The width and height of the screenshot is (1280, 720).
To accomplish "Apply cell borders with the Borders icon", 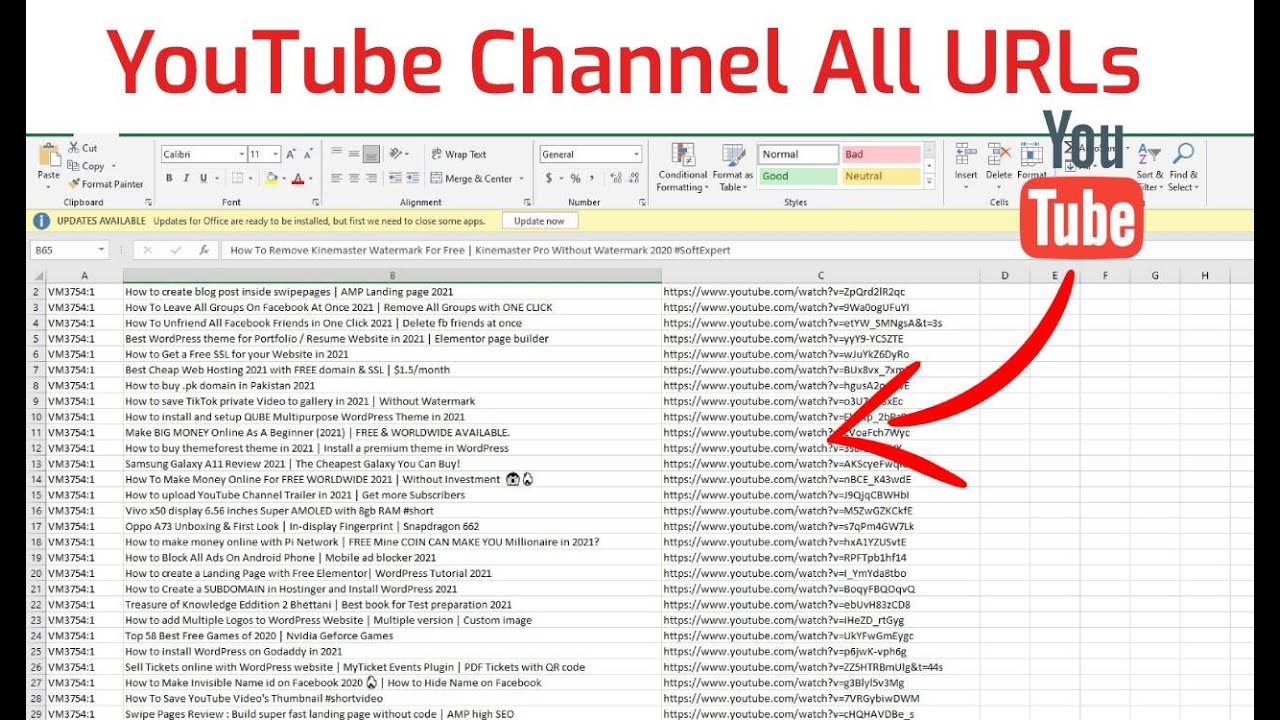I will [237, 179].
